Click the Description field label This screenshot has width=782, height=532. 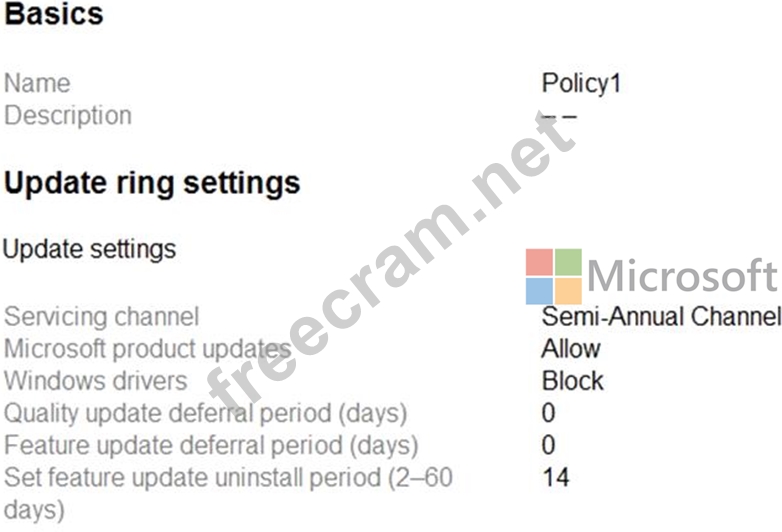[68, 116]
